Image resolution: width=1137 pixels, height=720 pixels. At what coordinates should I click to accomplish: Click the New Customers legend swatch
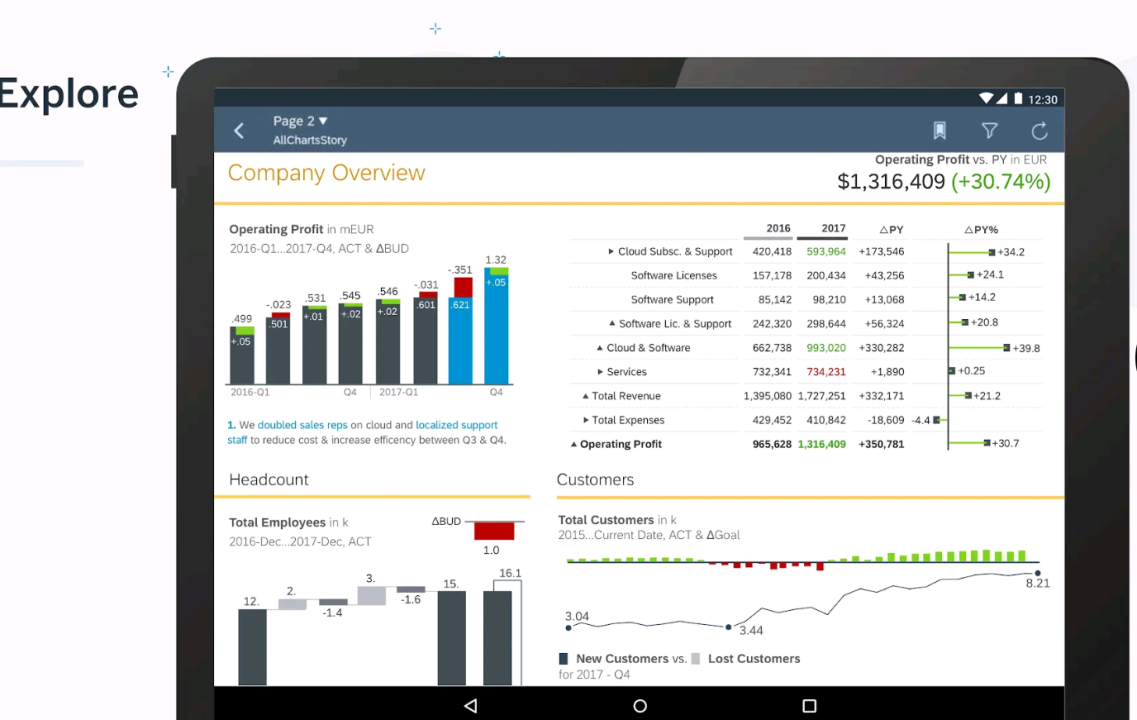click(563, 659)
